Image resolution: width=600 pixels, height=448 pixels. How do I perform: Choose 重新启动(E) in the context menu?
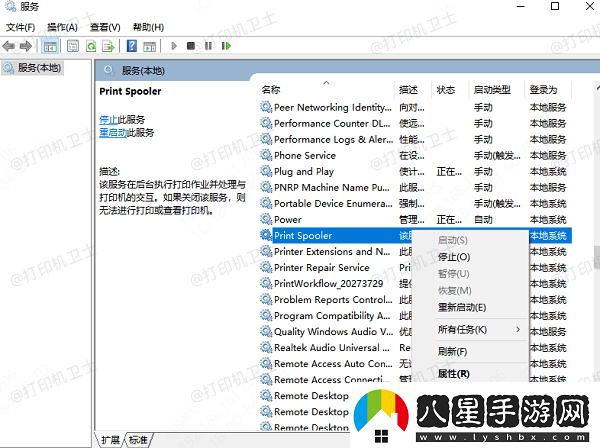(462, 307)
